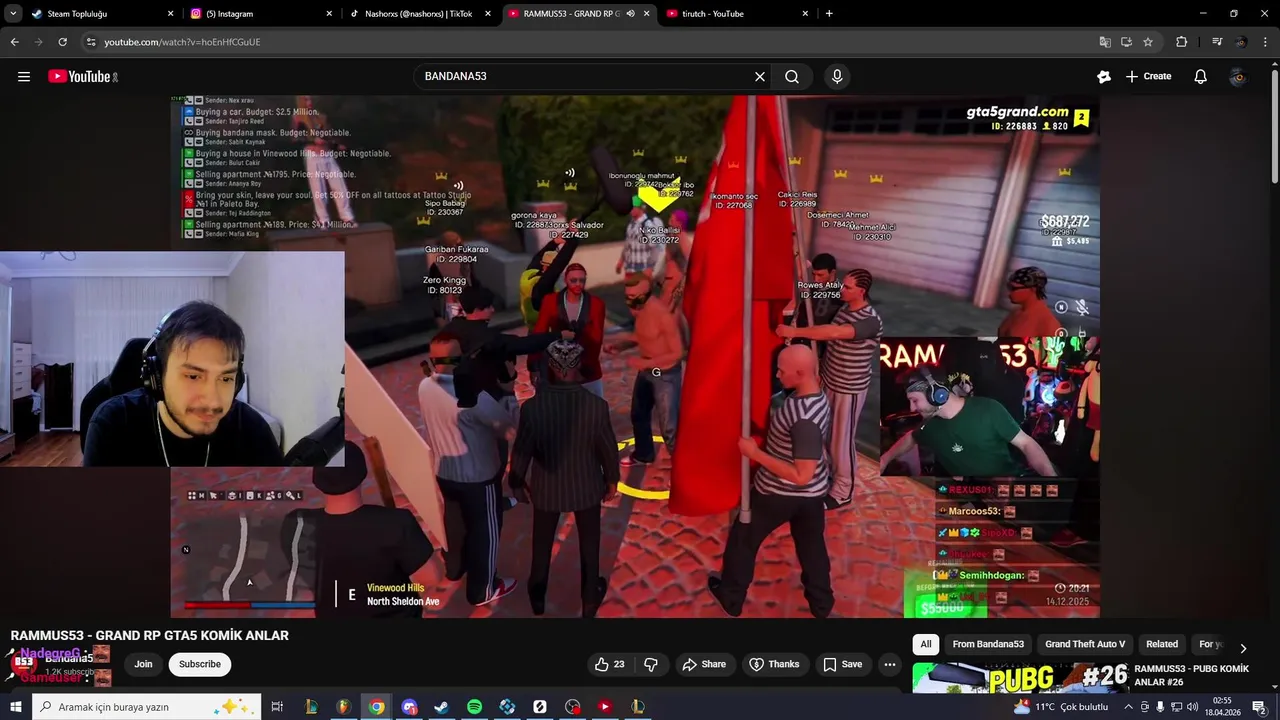Show hidden system tray icons
The height and width of the screenshot is (720, 1280).
pos(1128,707)
